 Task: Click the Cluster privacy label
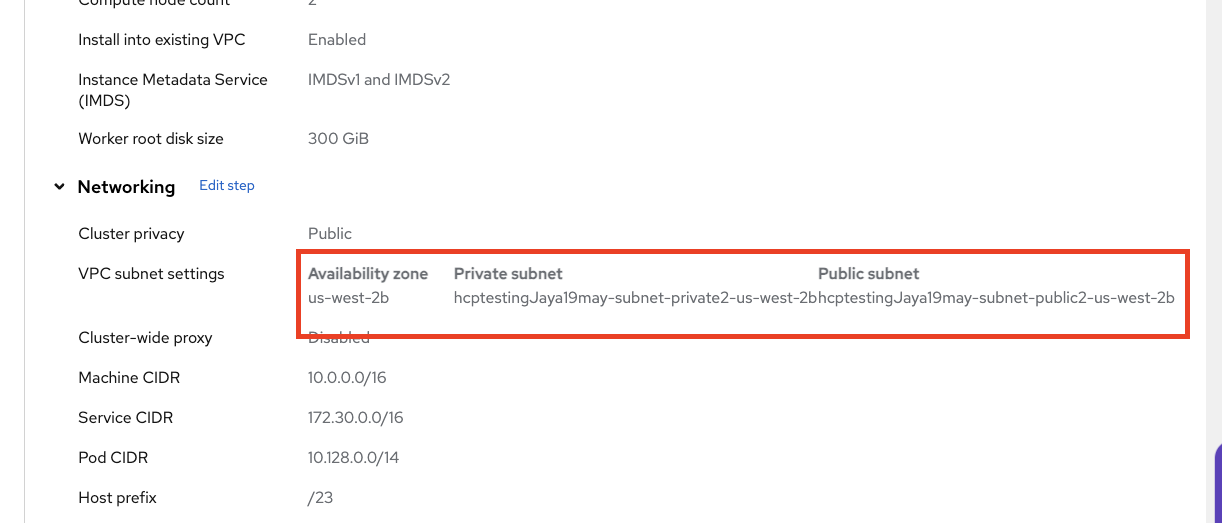(131, 234)
